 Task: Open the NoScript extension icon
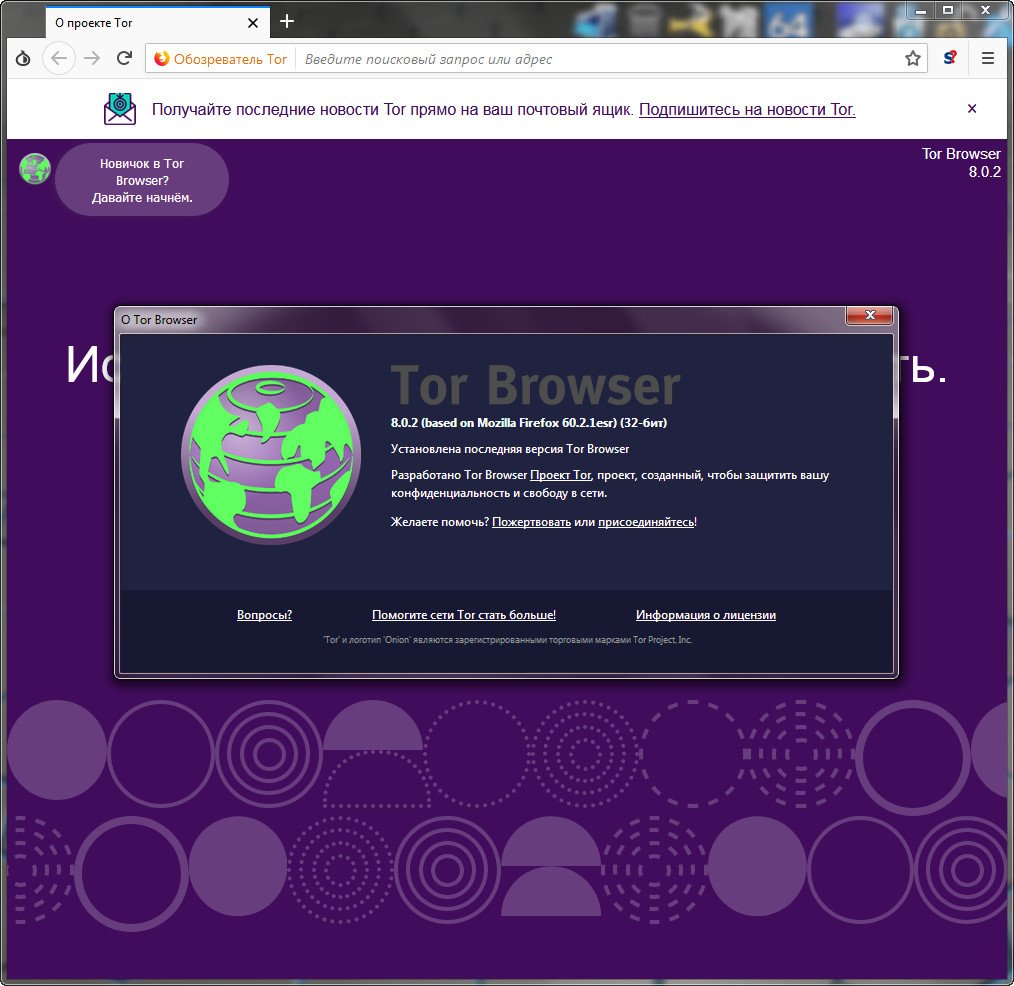[950, 59]
